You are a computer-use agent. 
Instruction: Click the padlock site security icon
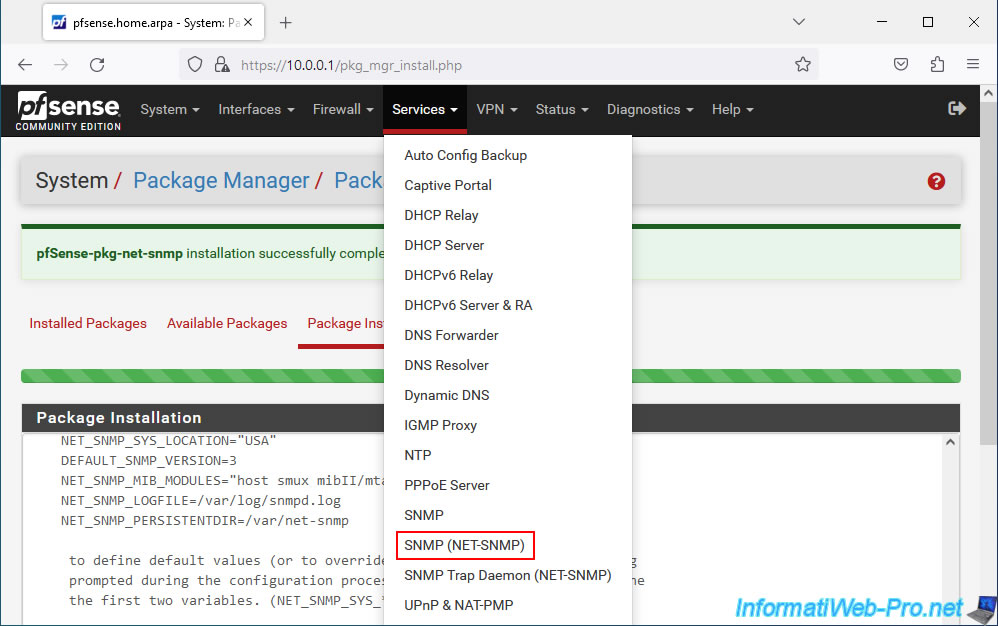pyautogui.click(x=221, y=65)
